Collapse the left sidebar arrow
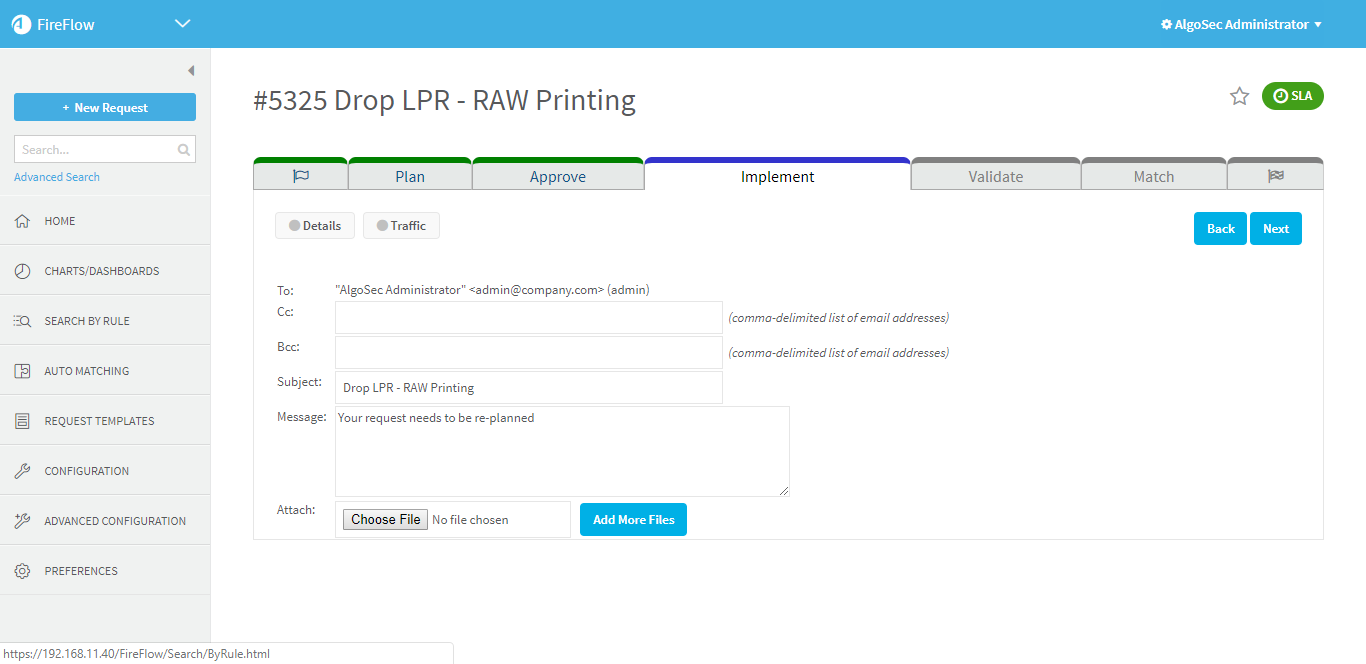Viewport: 1366px width, 664px height. (190, 71)
